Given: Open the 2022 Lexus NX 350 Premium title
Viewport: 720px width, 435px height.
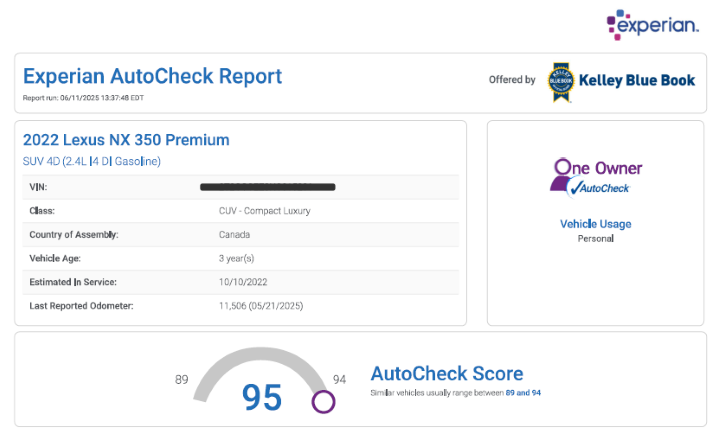Looking at the screenshot, I should pos(126,140).
